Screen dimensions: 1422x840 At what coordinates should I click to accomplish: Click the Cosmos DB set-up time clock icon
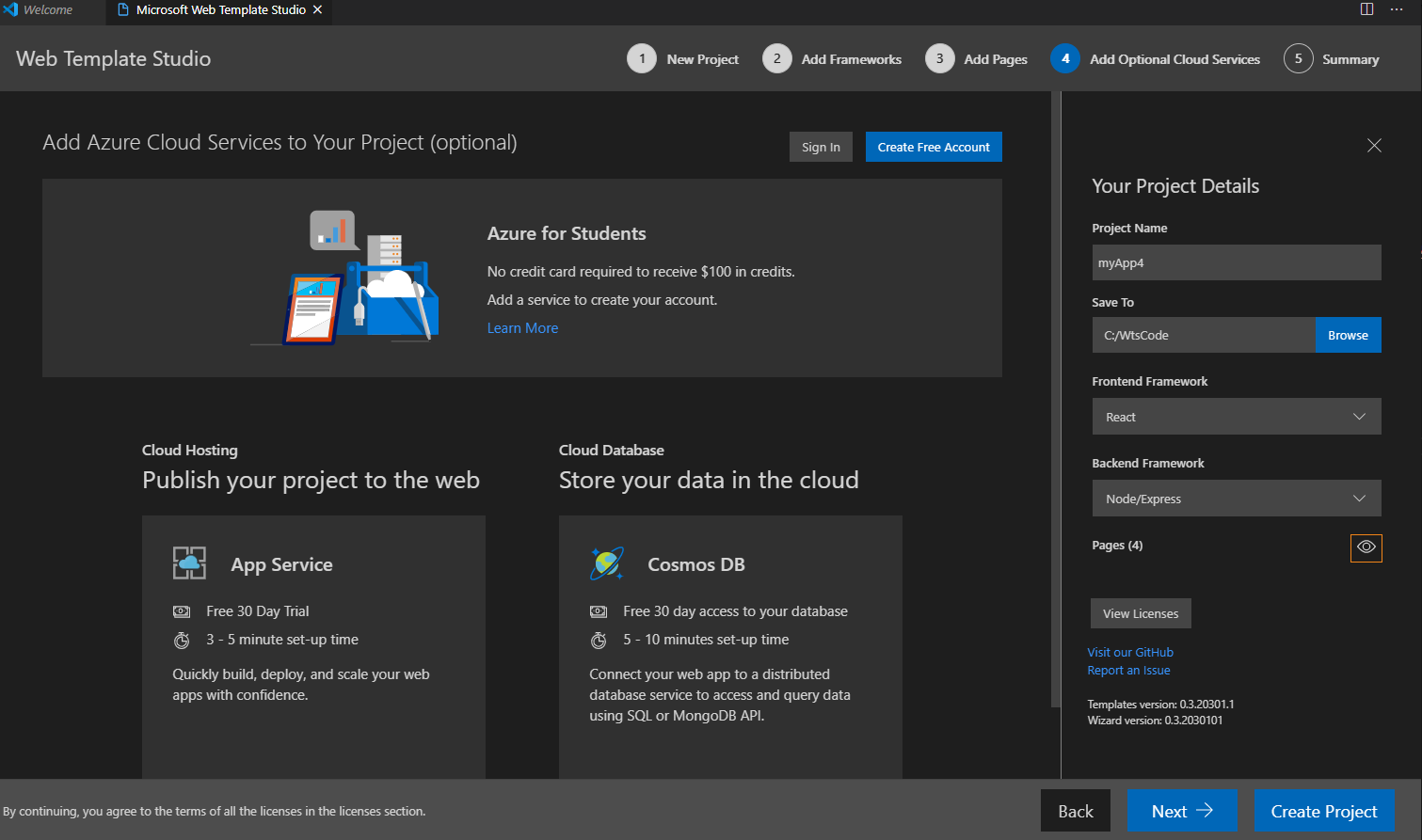(x=599, y=640)
